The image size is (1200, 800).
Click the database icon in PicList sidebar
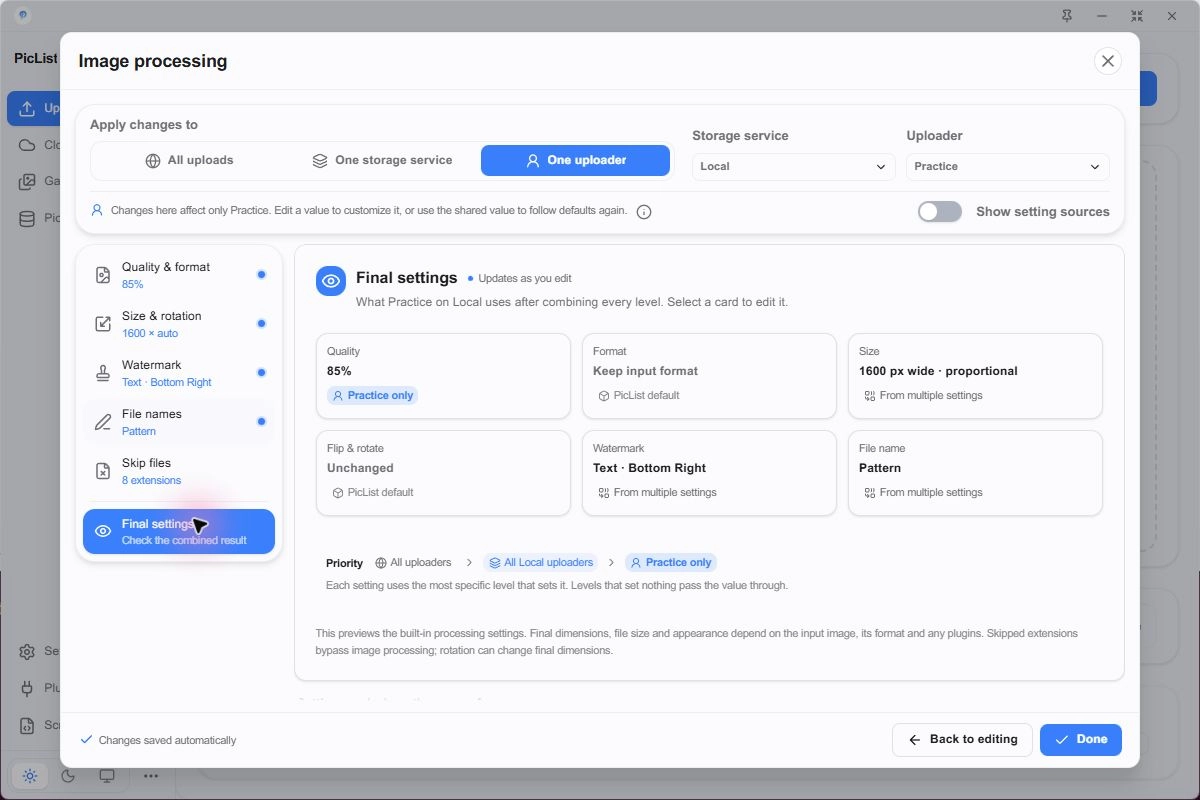(x=27, y=219)
